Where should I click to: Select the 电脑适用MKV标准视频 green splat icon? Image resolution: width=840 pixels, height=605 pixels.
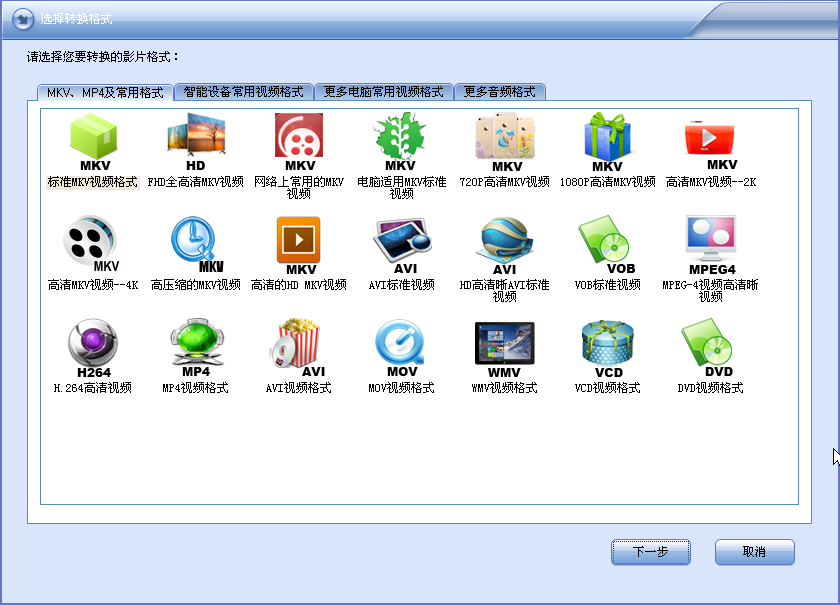pos(401,142)
